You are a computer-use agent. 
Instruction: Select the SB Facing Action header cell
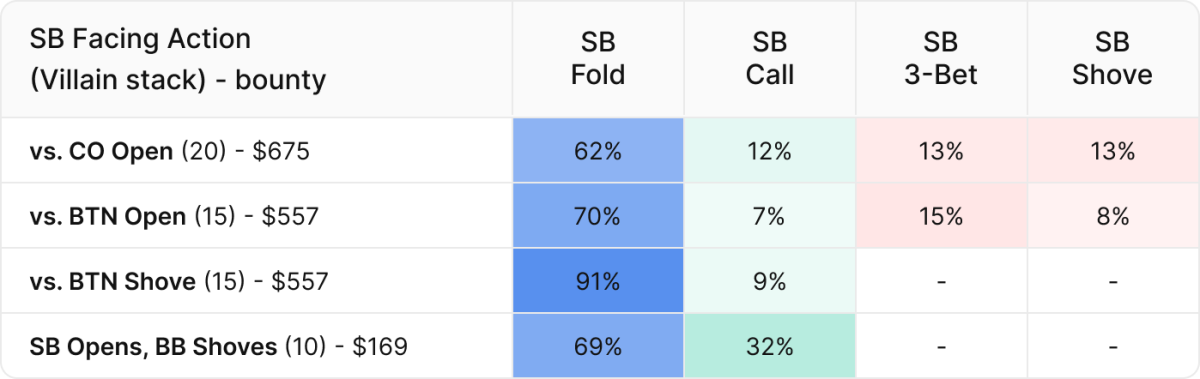tap(257, 59)
